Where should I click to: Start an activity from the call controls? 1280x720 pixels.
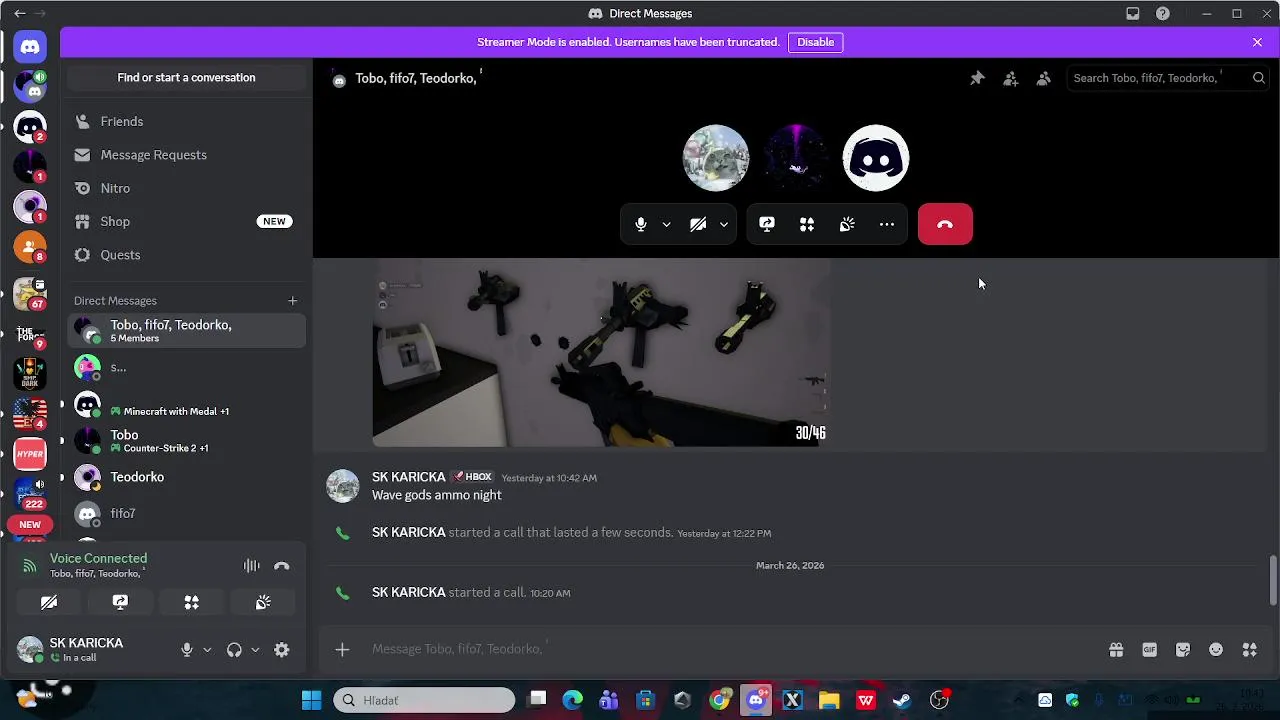coord(807,224)
